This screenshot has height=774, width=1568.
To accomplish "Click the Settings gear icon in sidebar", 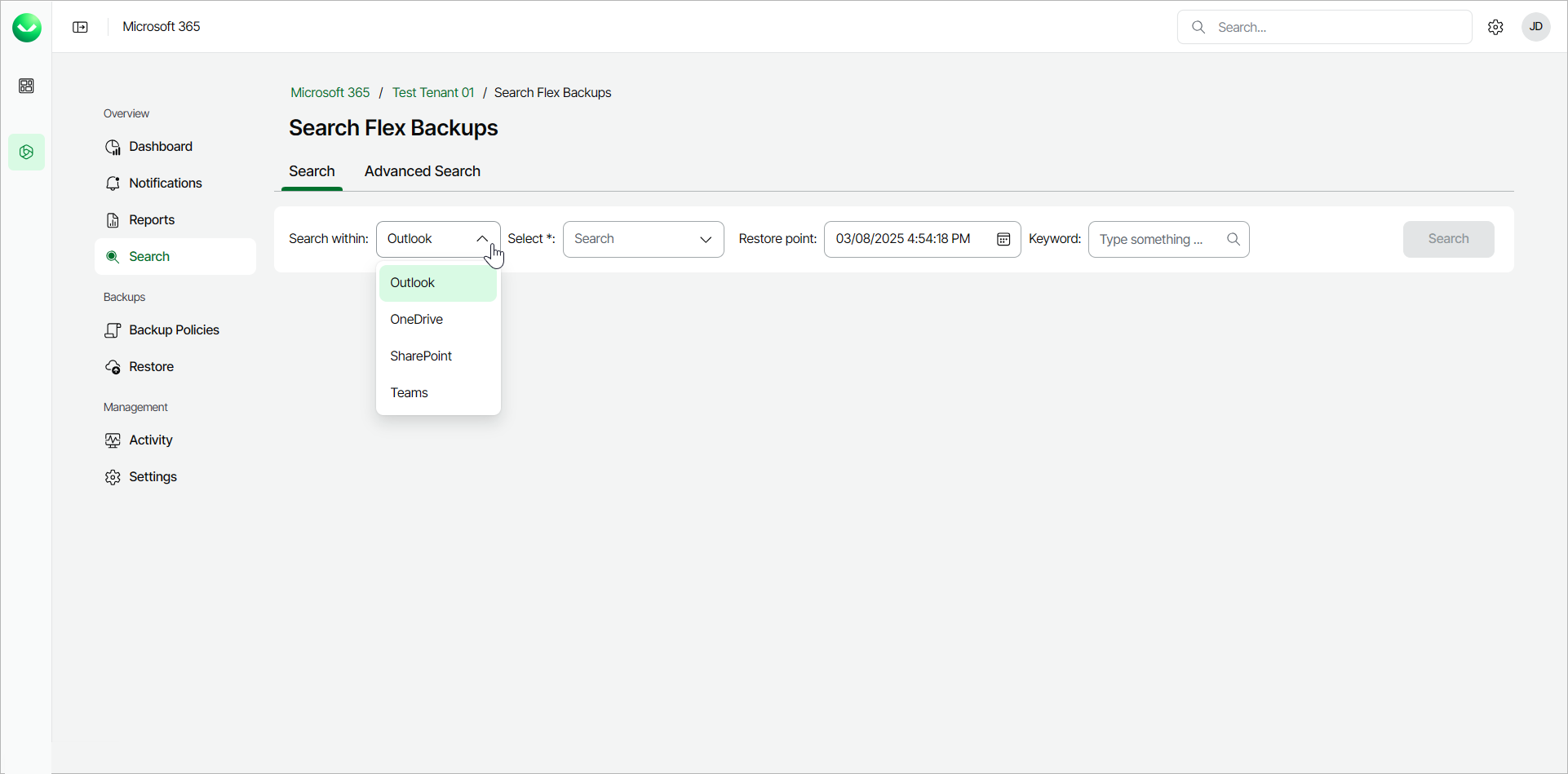I will (113, 477).
